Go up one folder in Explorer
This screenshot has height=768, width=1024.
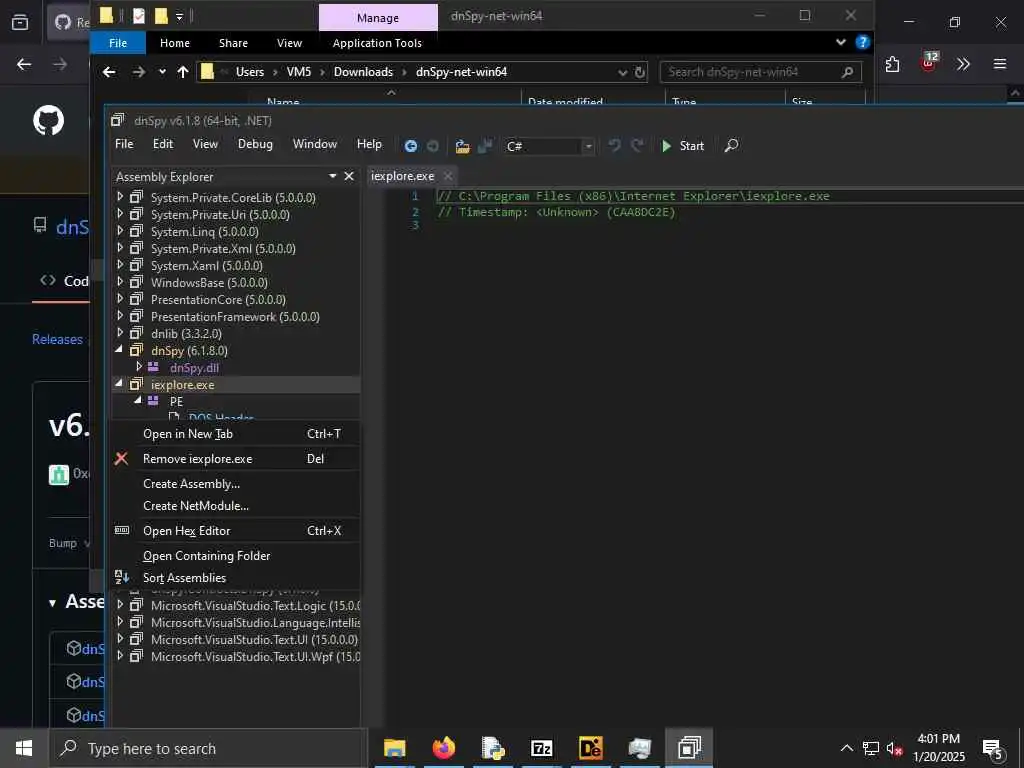pyautogui.click(x=183, y=72)
